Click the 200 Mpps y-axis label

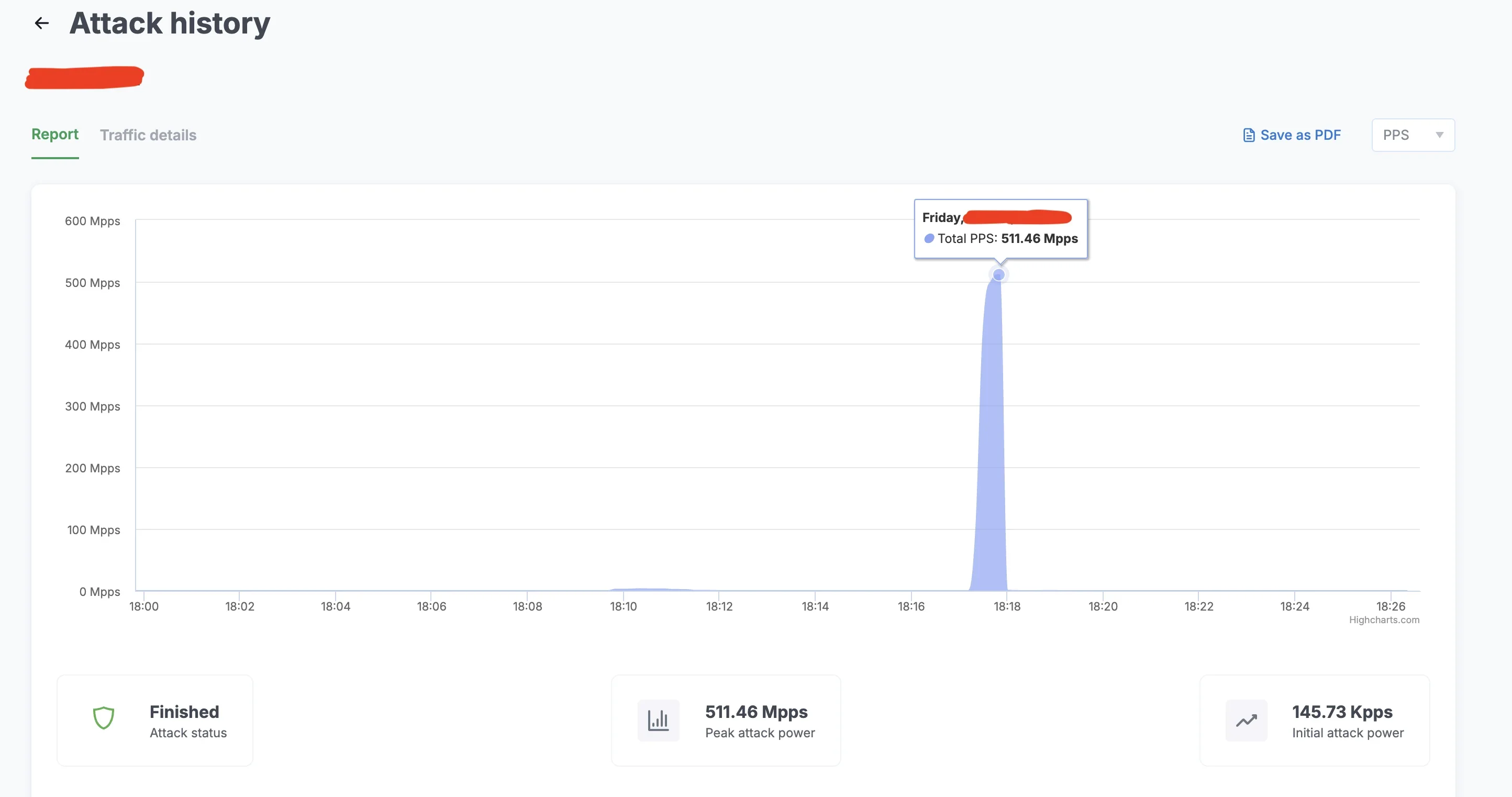92,468
